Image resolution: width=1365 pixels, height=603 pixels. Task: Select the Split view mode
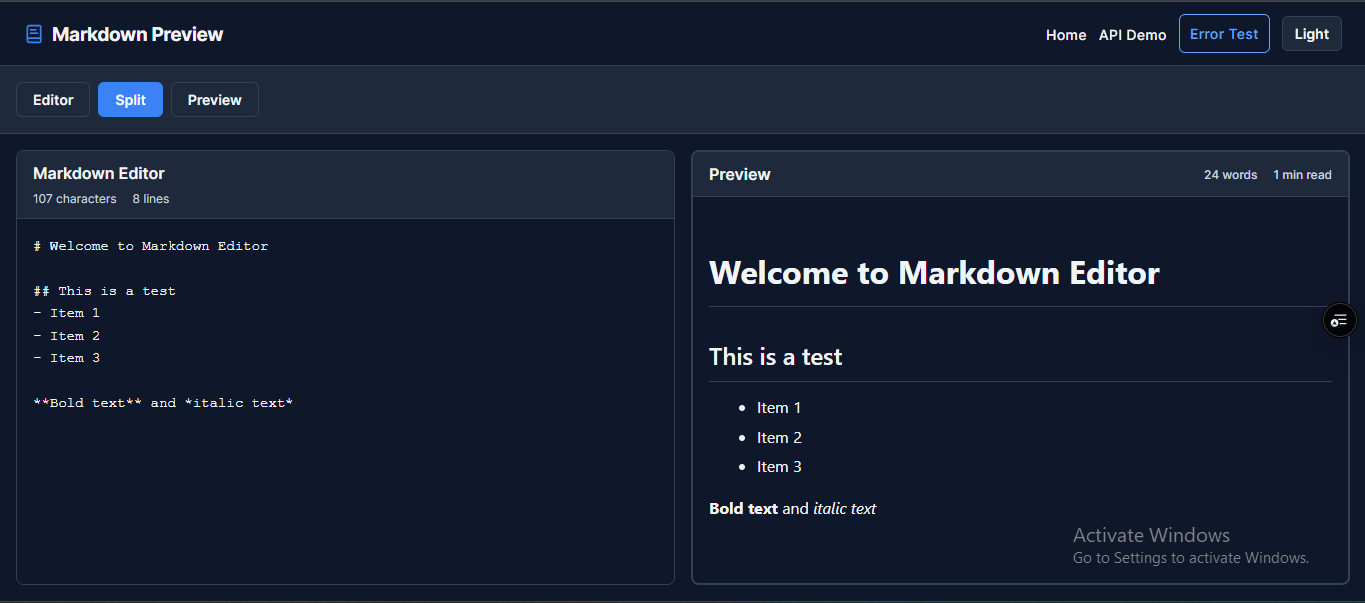[130, 100]
